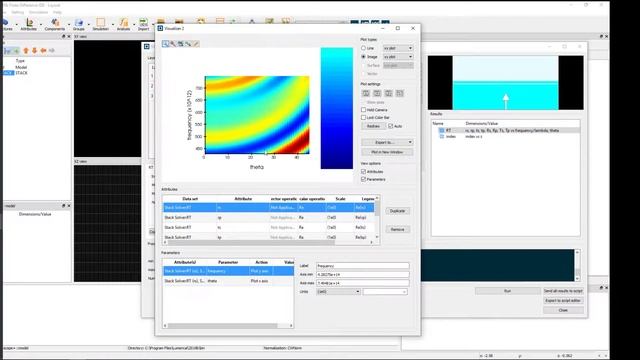640x360 pixels.
Task: Select the frequency parameter row
Action: pyautogui.click(x=228, y=271)
